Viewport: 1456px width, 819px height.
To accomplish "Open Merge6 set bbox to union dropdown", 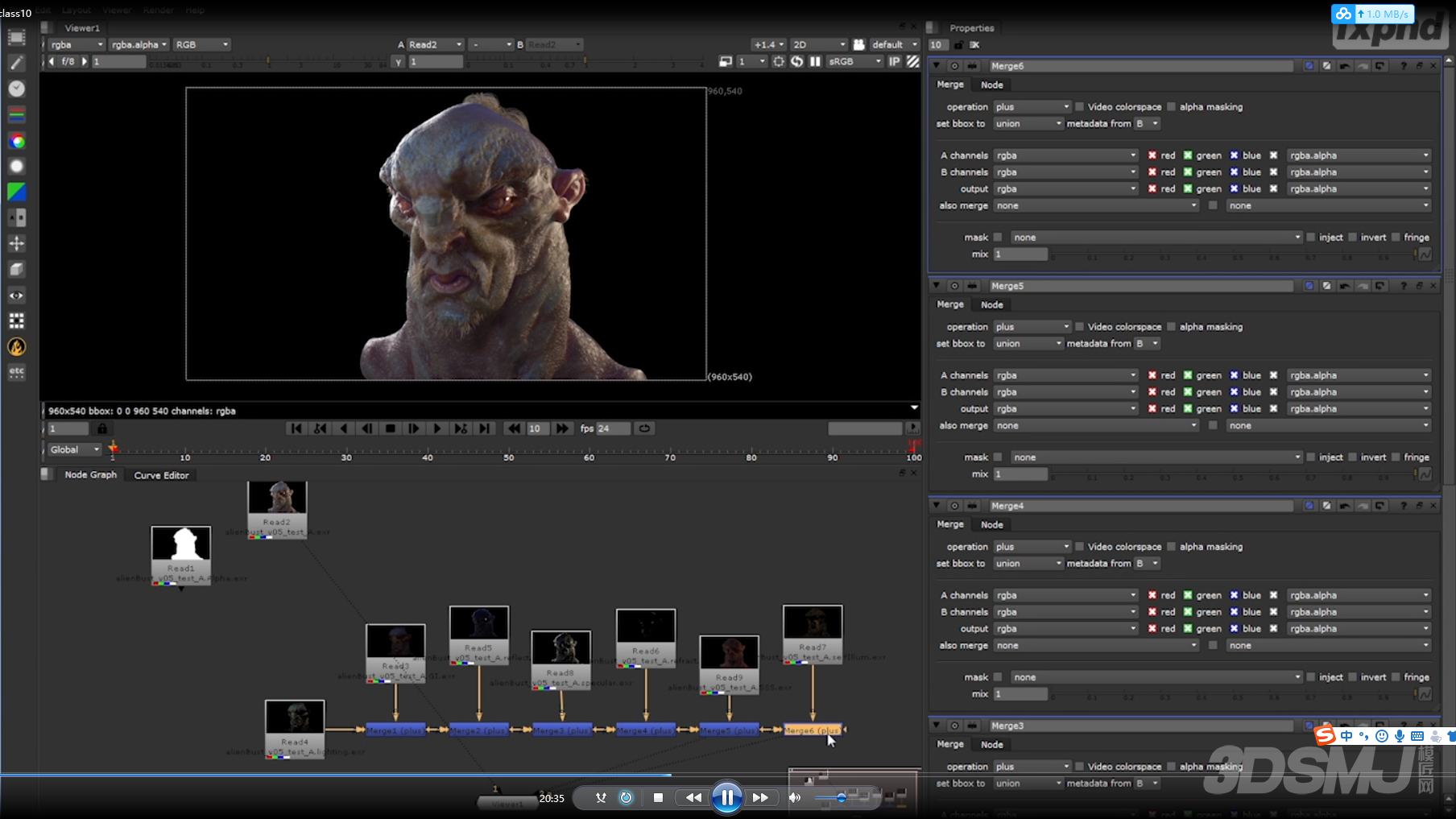I will click(x=1028, y=124).
